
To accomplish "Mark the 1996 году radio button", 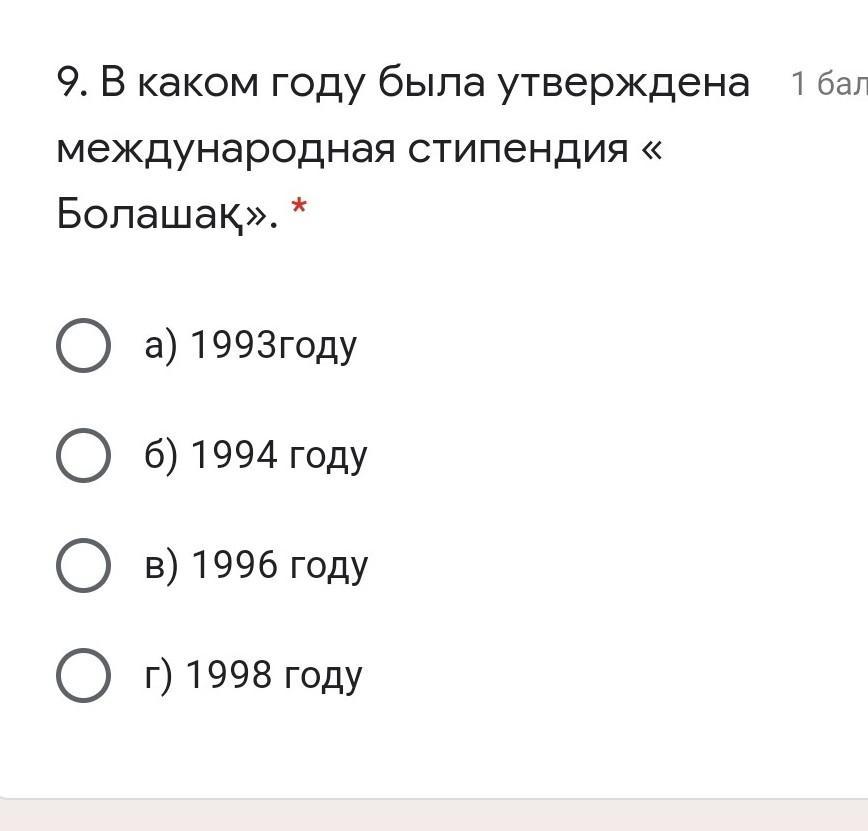I will click(x=83, y=566).
